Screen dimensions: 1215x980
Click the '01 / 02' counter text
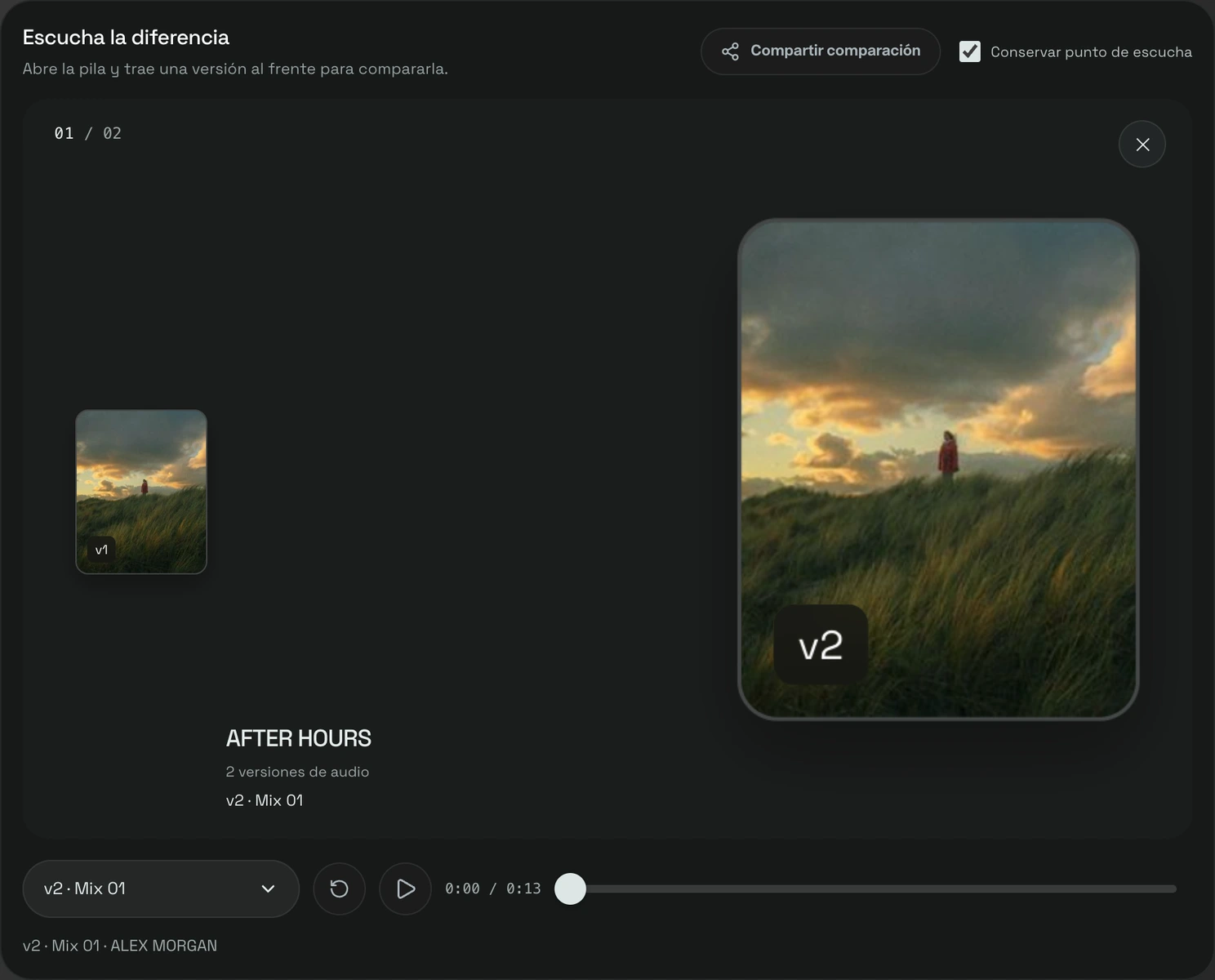(x=88, y=133)
